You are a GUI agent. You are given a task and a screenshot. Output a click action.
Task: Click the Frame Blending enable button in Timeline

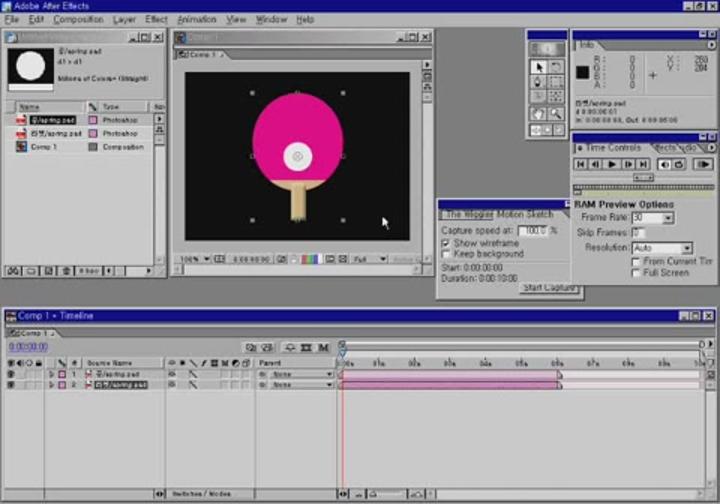[x=306, y=347]
